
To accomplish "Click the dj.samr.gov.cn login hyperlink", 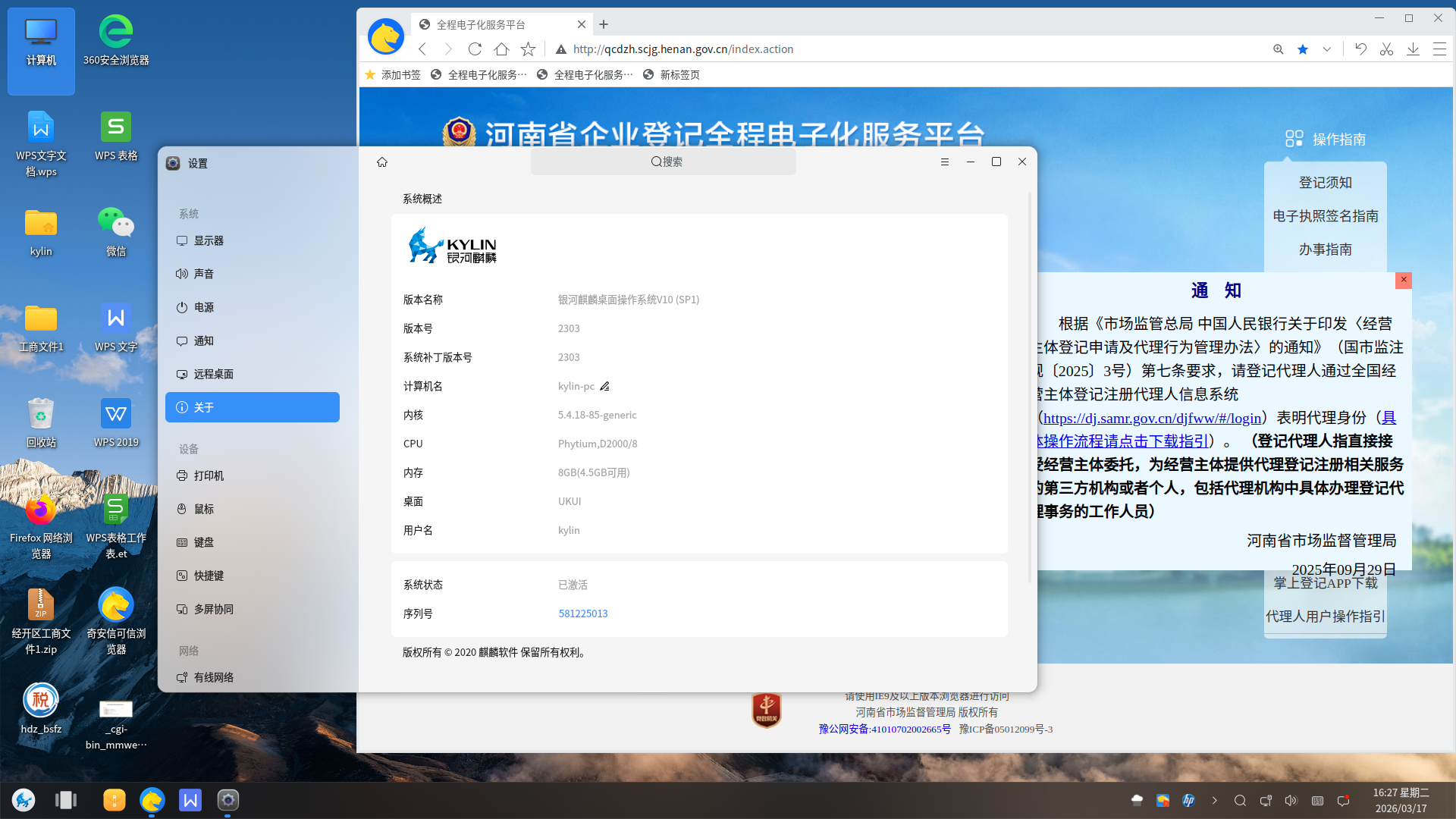I will coord(1152,418).
